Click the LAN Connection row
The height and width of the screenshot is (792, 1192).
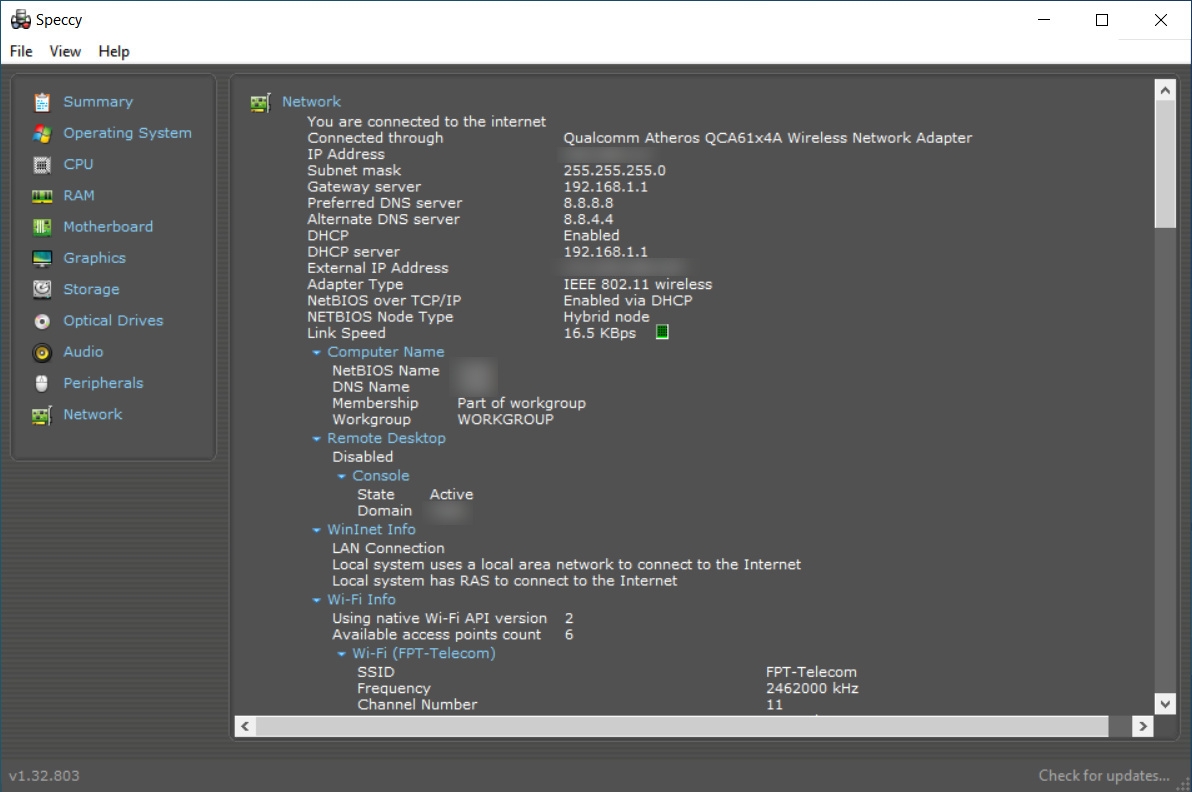[x=388, y=548]
